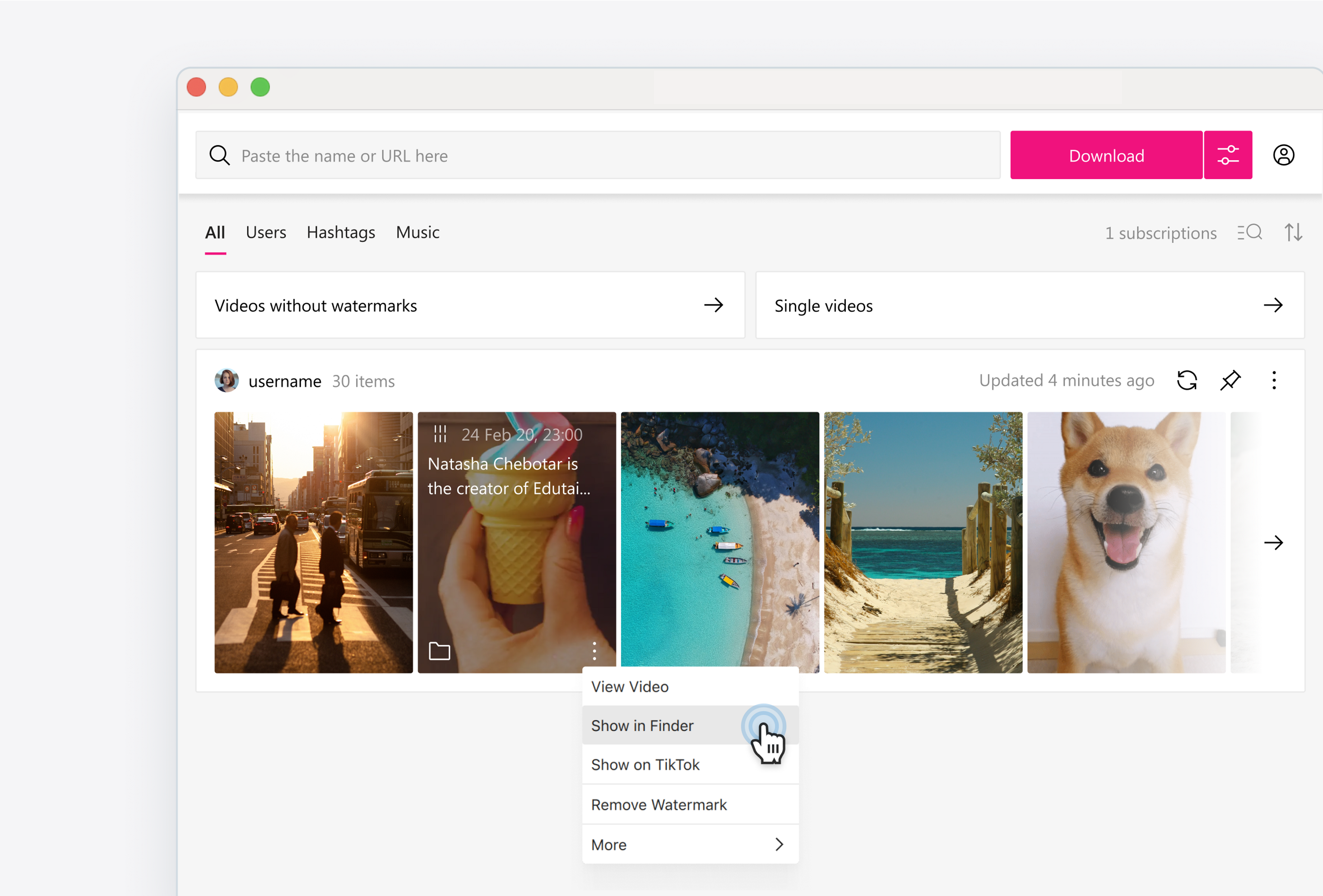This screenshot has width=1323, height=896.
Task: Click the arrow to see more videos
Action: (1273, 543)
